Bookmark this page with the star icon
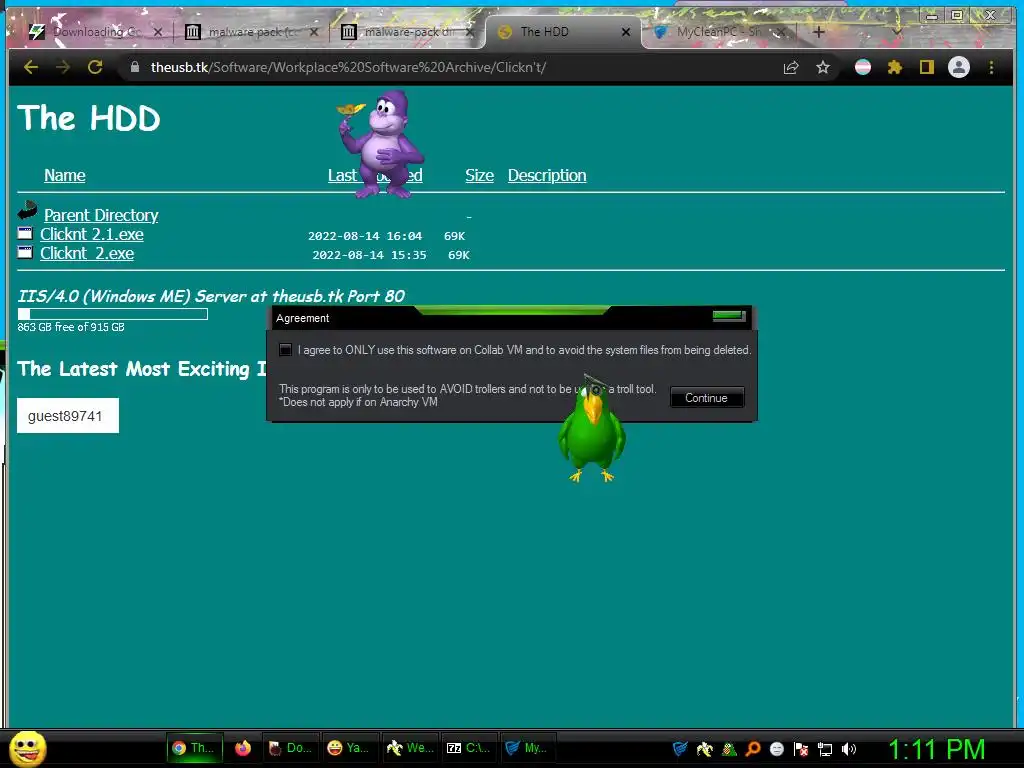 (823, 67)
